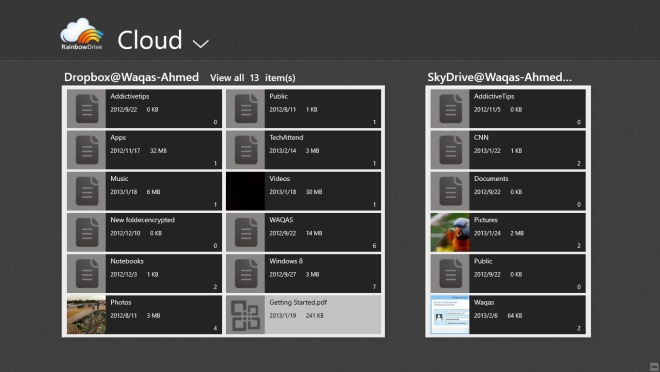Click TechAttend folder document icon
Image resolution: width=660 pixels, height=372 pixels.
(x=246, y=150)
